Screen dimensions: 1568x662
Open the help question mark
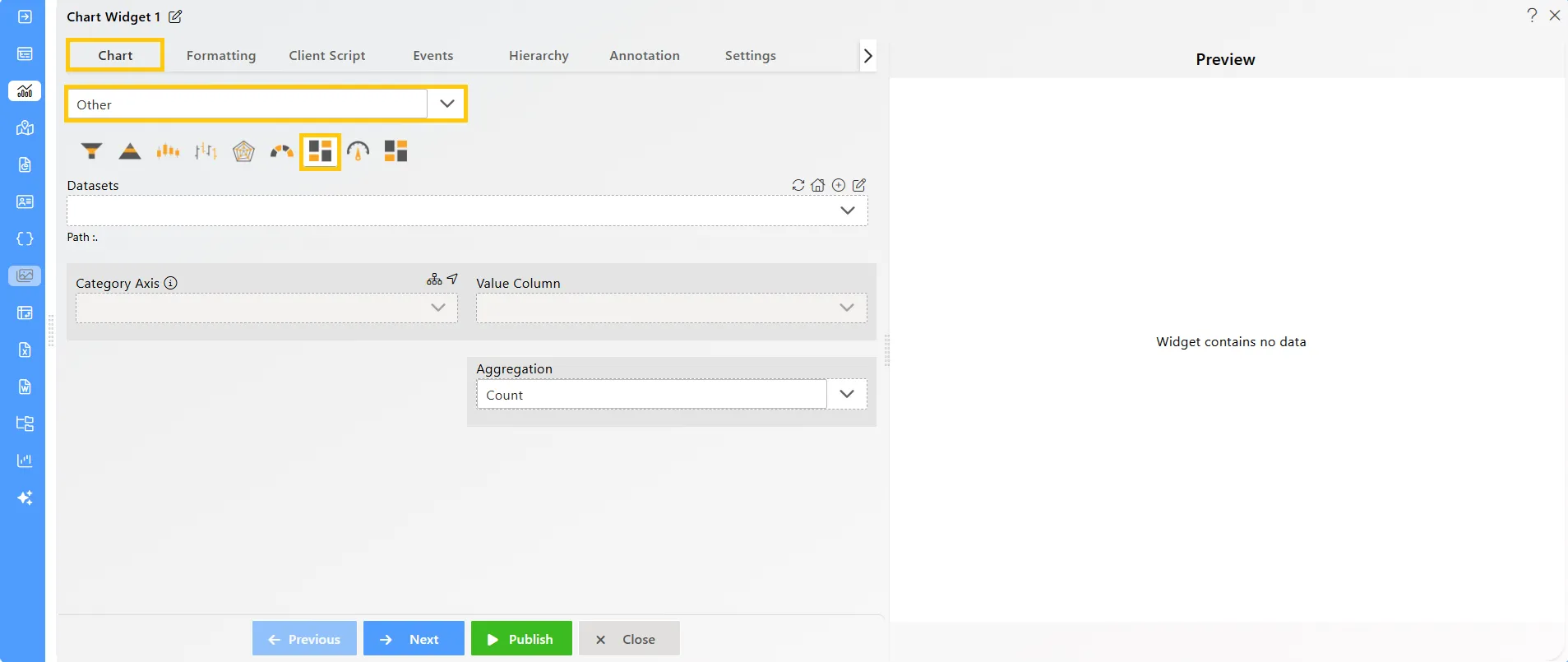1532,15
